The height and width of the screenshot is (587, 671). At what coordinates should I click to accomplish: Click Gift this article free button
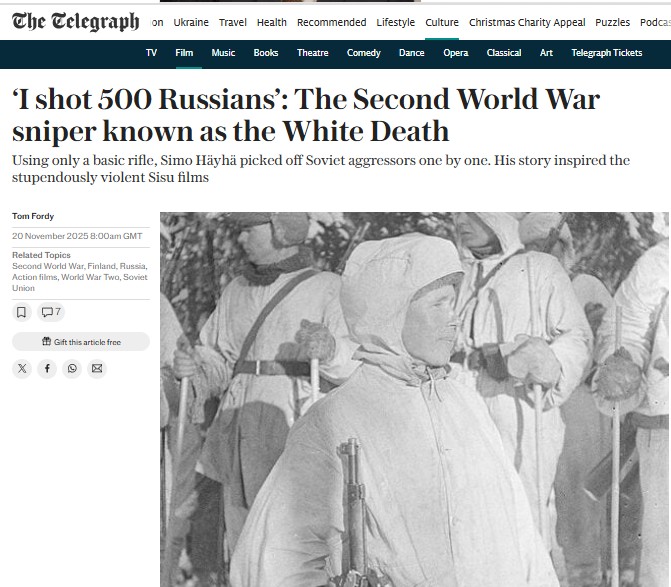click(x=81, y=342)
